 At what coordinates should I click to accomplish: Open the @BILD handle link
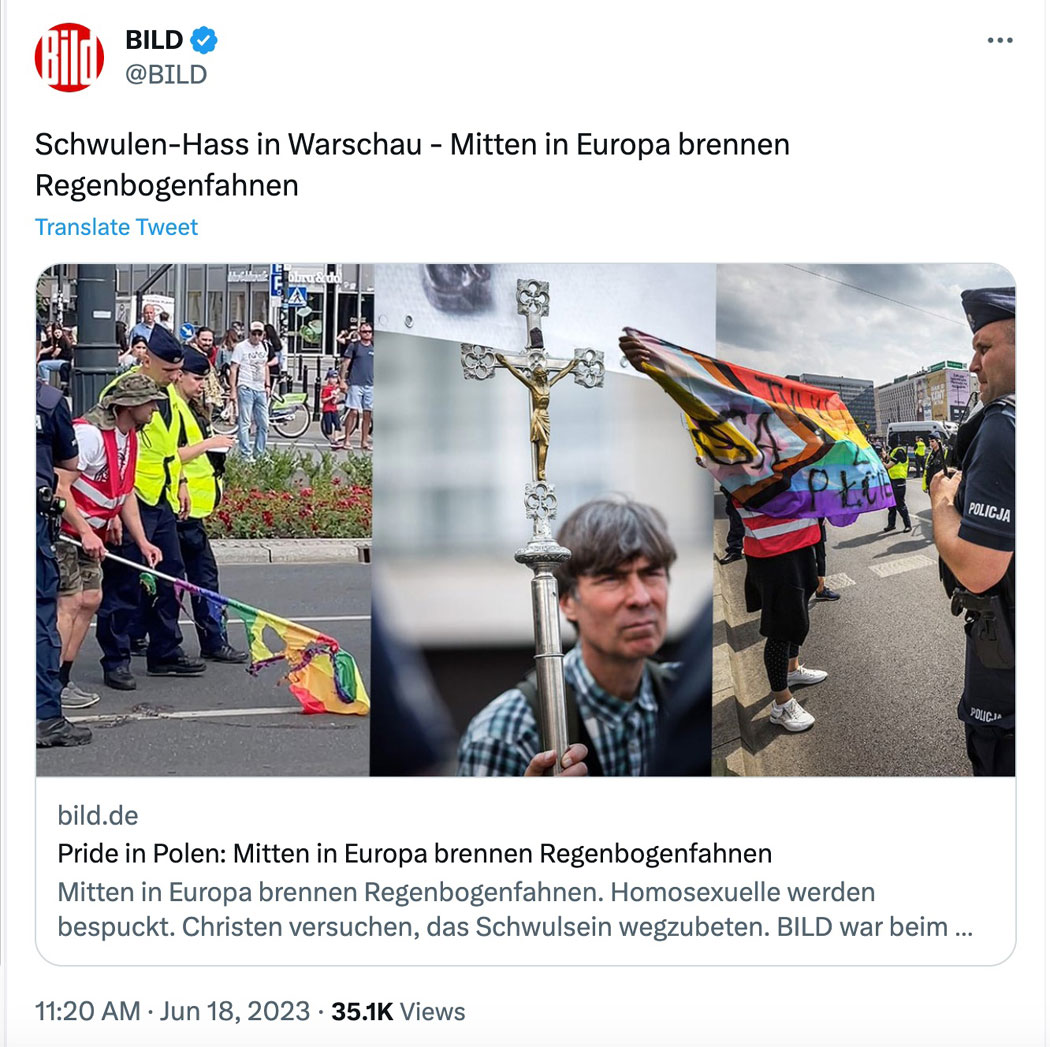point(166,74)
